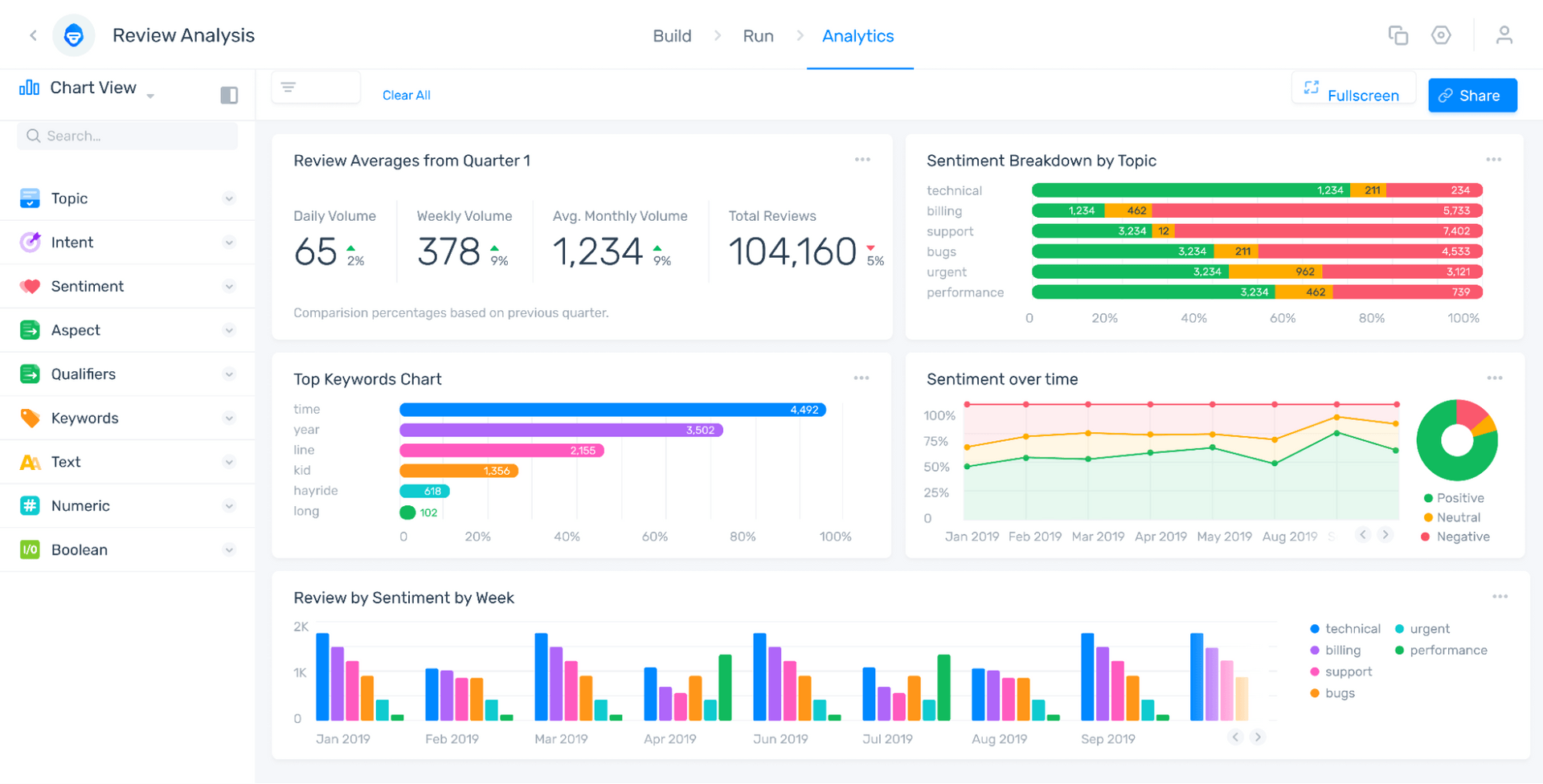Open settings via the hexagon gear icon
Viewport: 1543px width, 784px height.
(1441, 35)
